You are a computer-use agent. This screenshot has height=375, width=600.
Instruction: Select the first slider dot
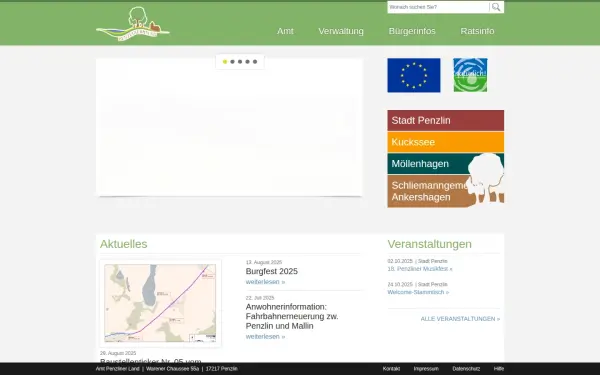tap(225, 62)
